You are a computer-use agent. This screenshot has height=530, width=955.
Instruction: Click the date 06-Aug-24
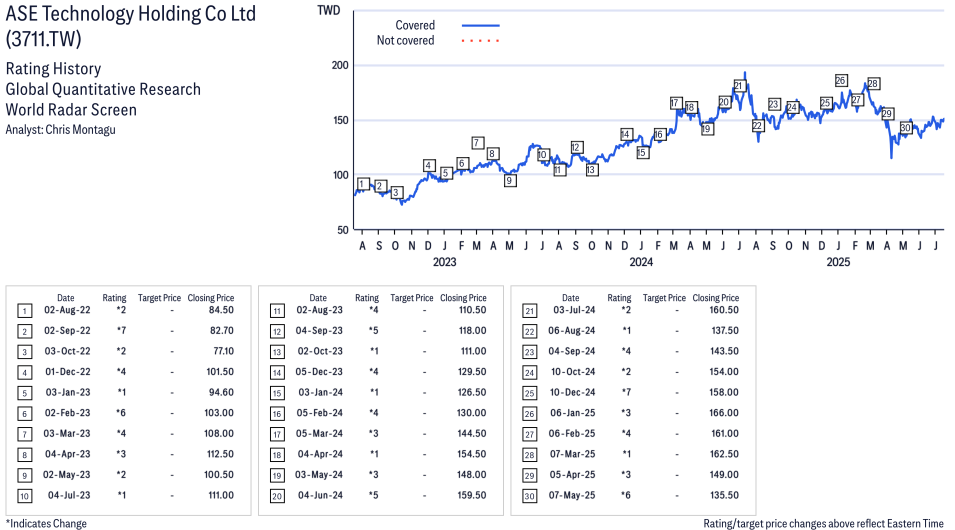pyautogui.click(x=572, y=331)
